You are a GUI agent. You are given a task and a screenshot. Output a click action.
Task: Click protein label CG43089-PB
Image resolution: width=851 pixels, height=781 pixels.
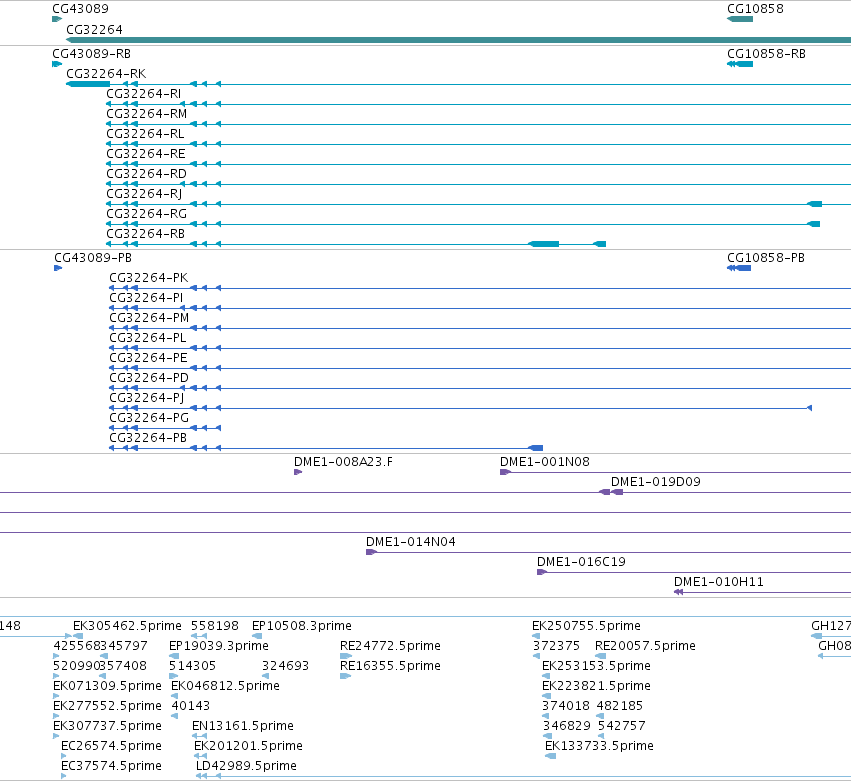93,258
